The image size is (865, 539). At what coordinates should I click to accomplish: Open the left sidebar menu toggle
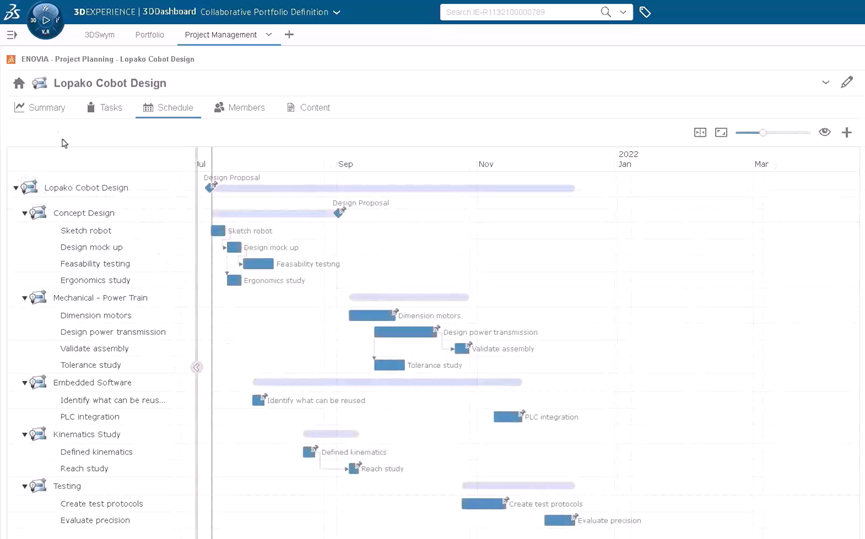[x=12, y=35]
